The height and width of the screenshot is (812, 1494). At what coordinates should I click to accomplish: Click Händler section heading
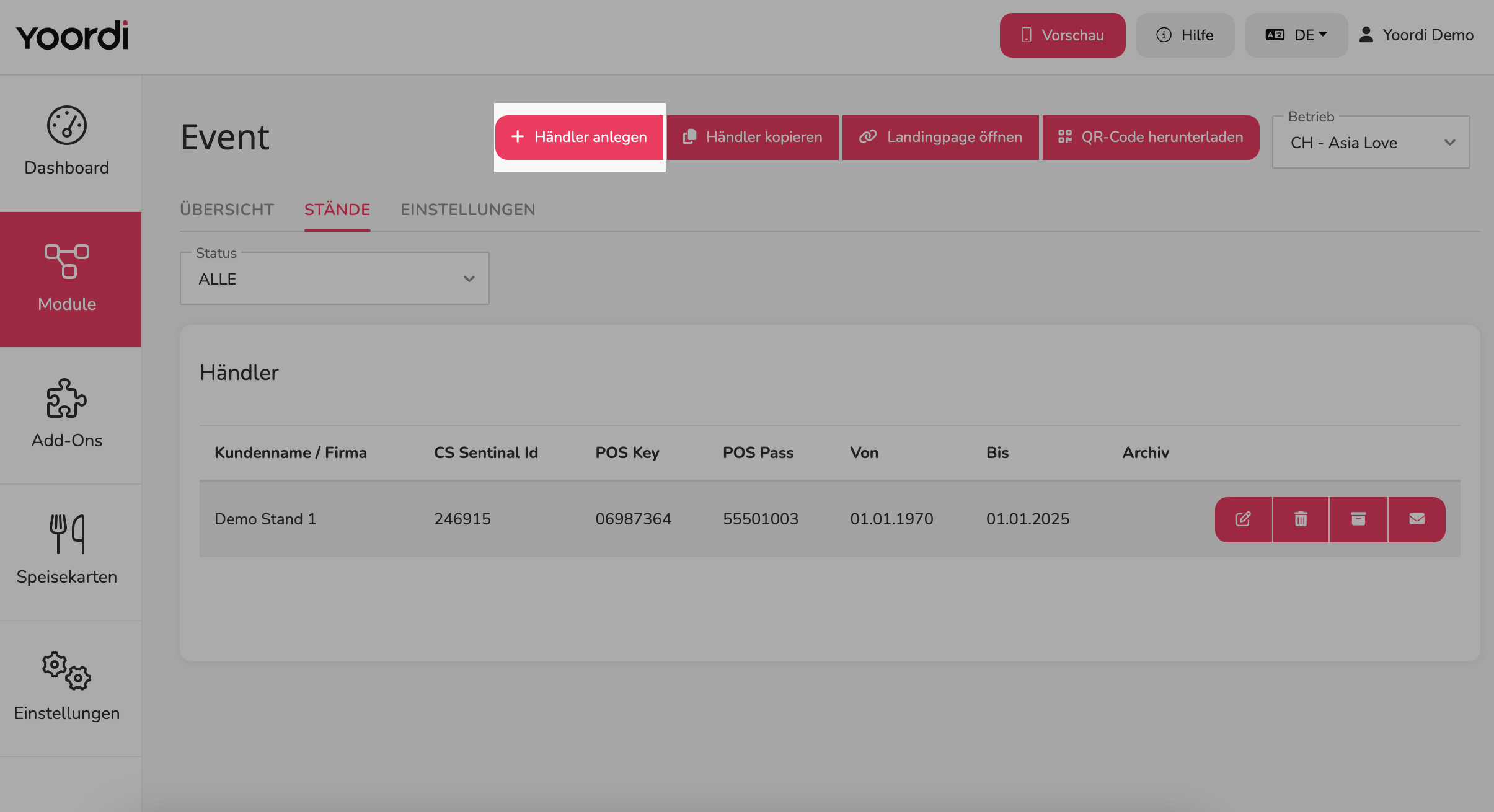point(239,373)
